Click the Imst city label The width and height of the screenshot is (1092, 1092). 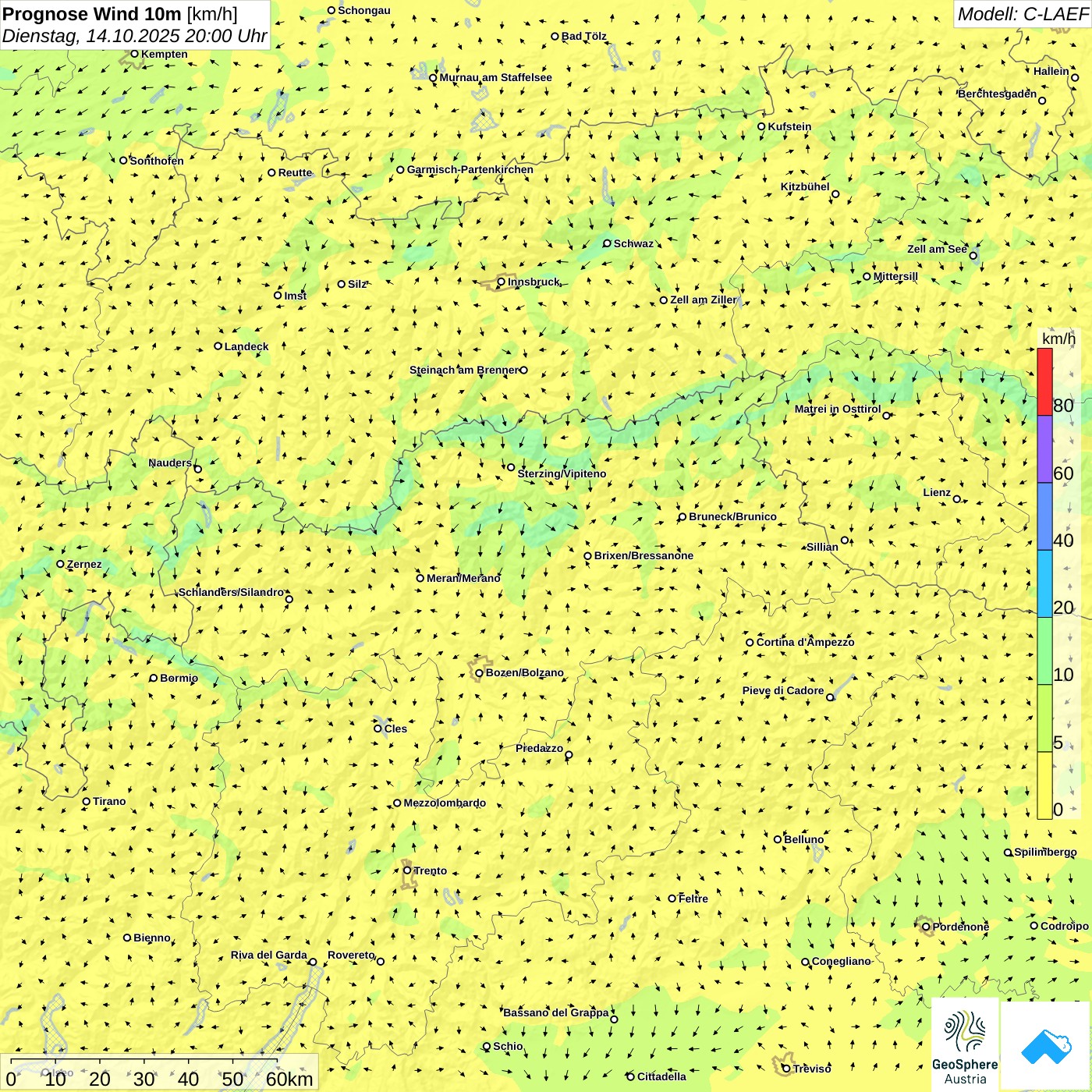click(296, 296)
